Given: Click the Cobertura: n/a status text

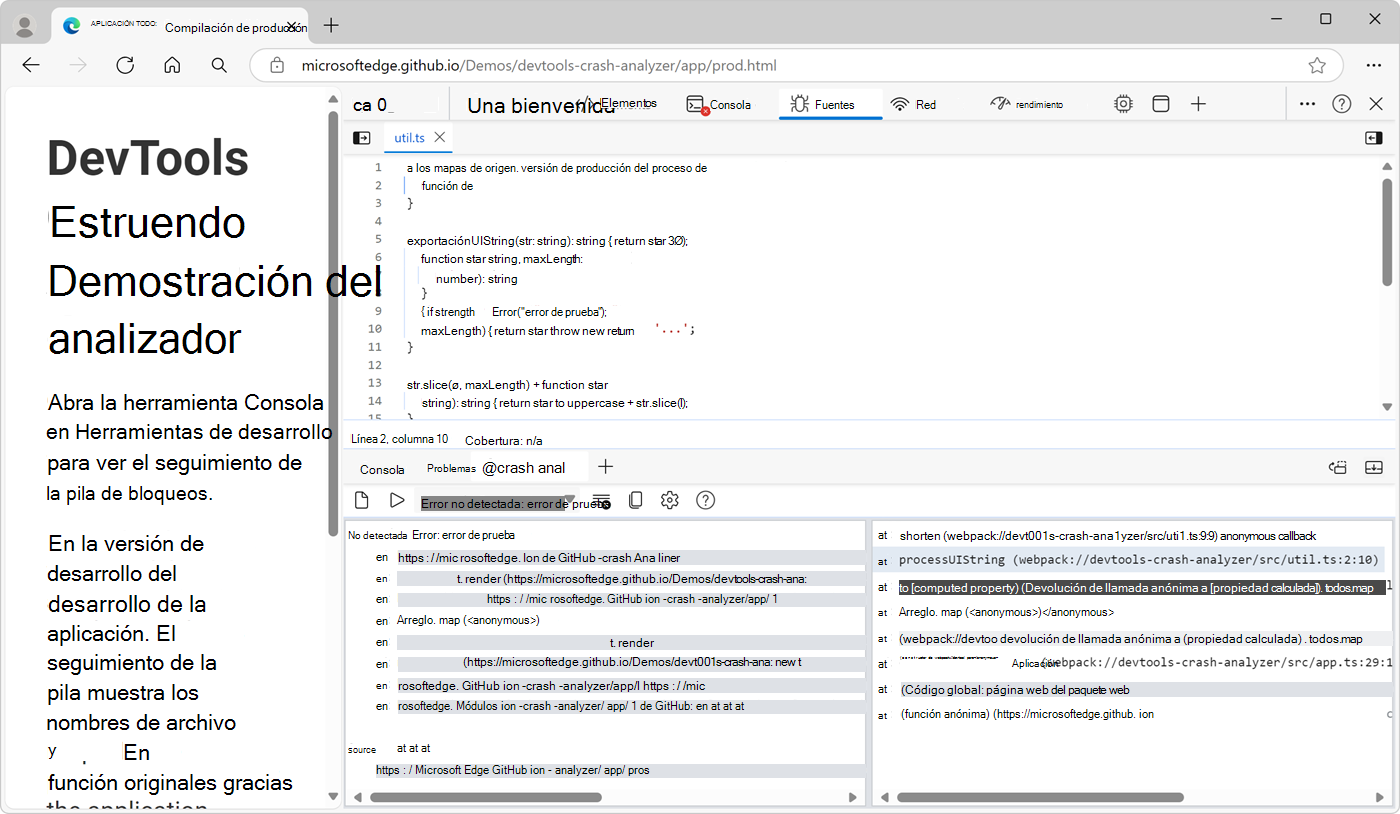Looking at the screenshot, I should 504,439.
